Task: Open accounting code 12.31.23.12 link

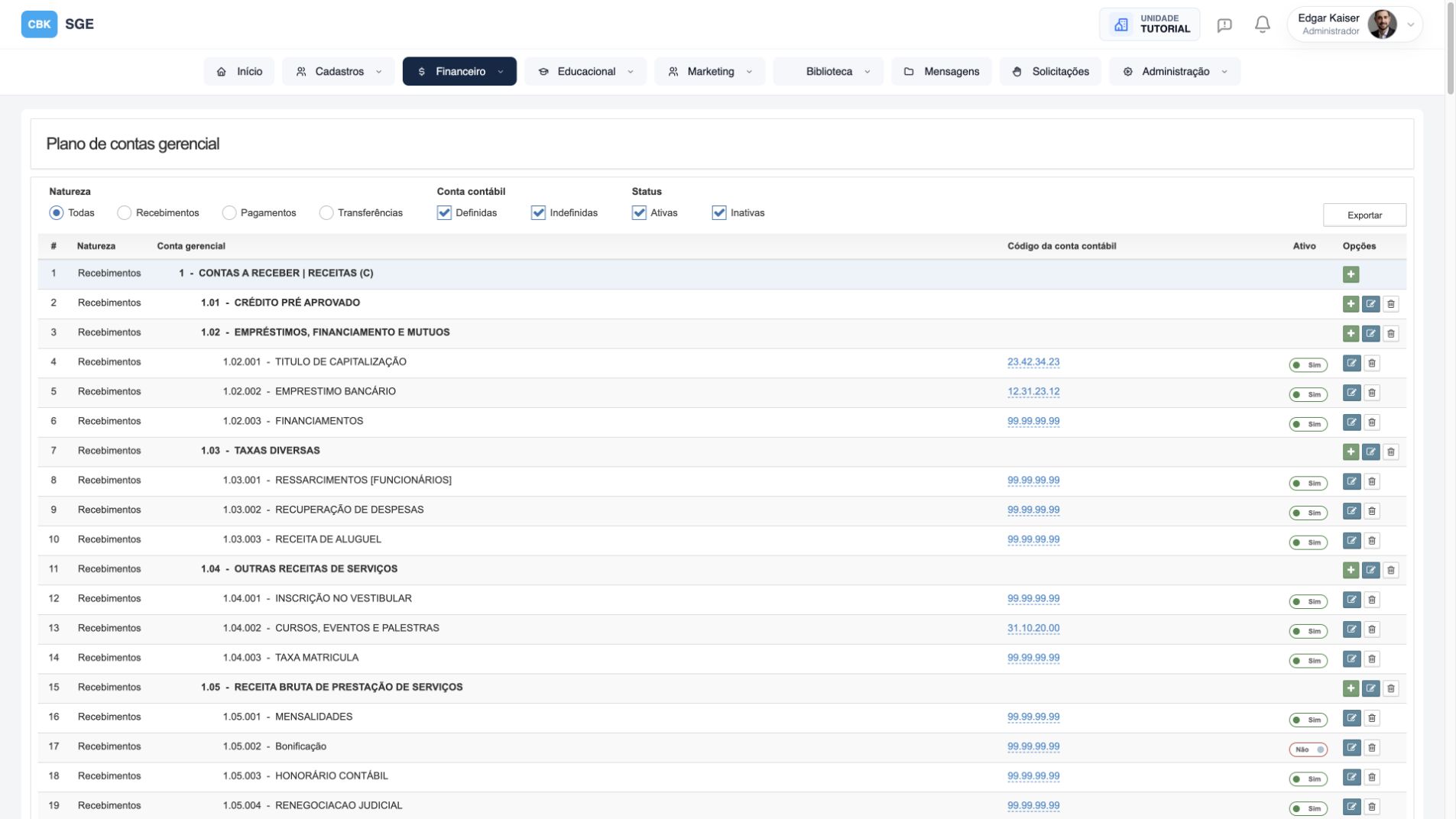Action: coord(1033,392)
